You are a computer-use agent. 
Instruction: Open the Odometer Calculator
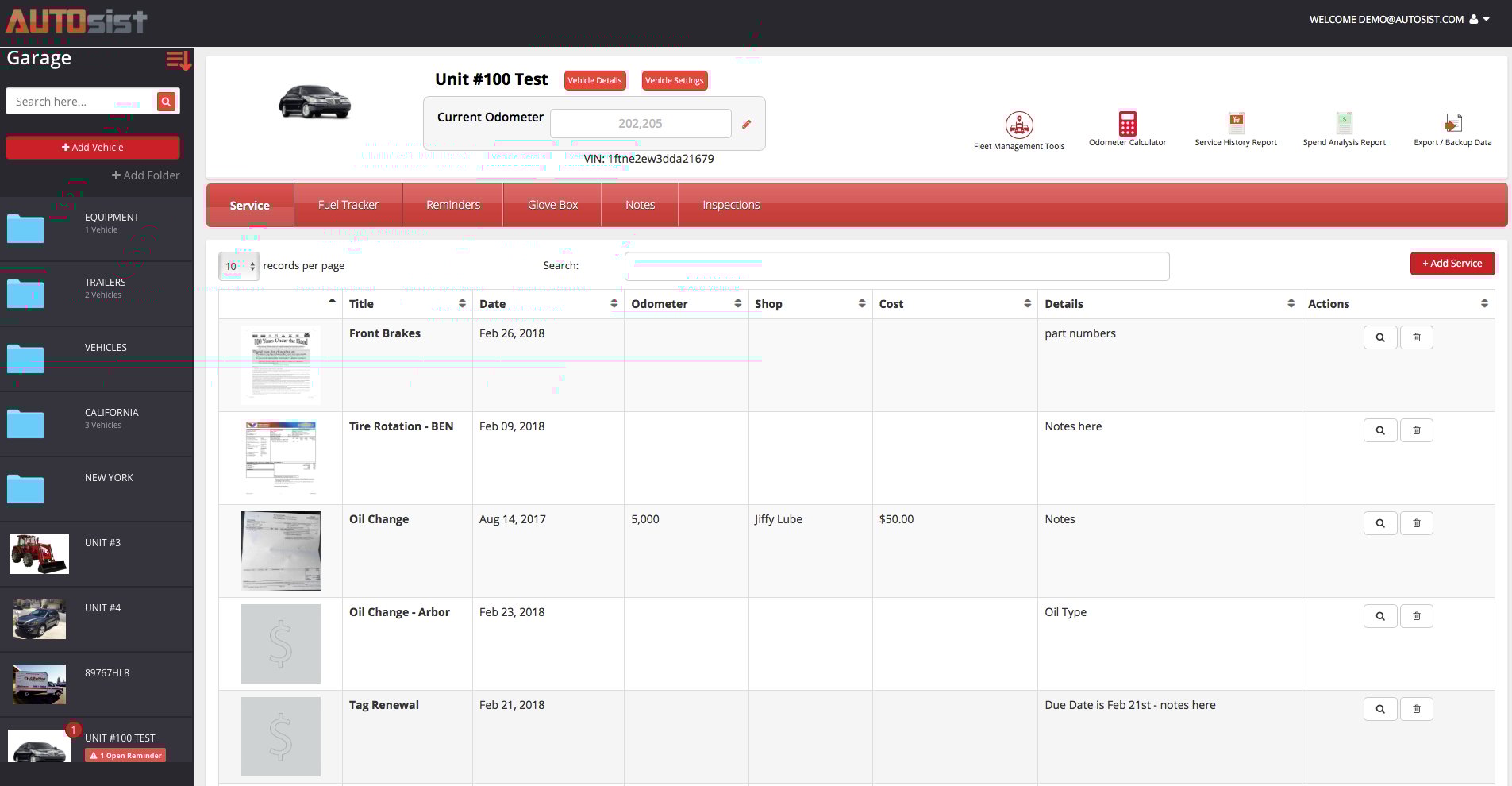tap(1127, 124)
